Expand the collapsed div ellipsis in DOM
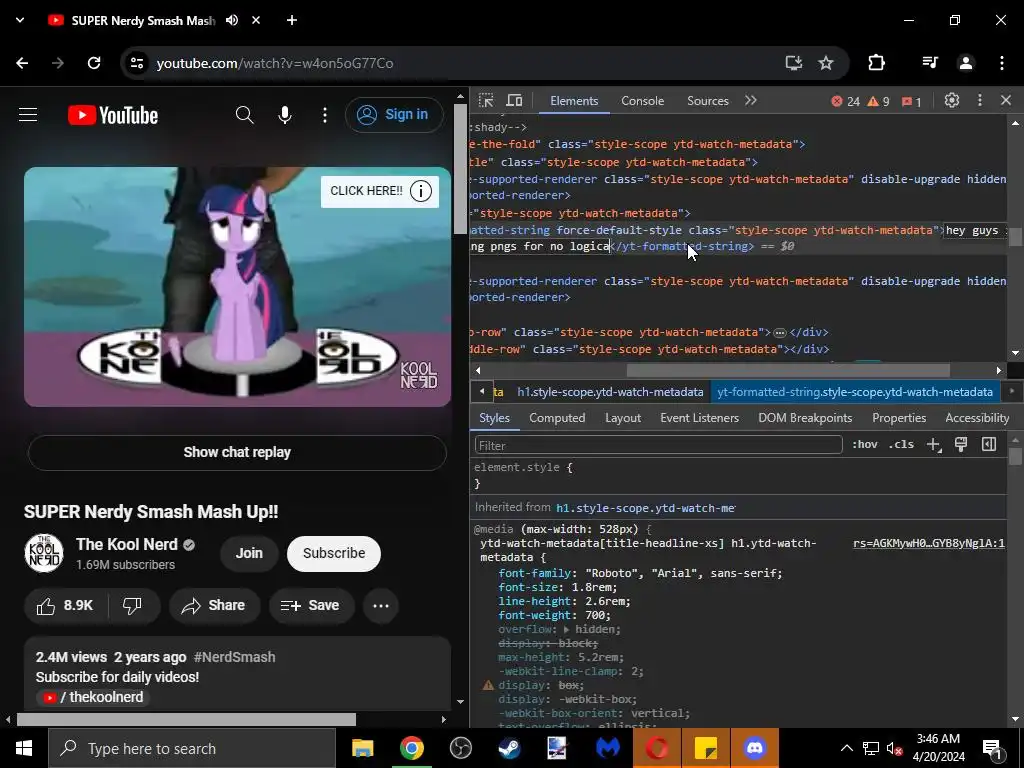1024x768 pixels. coord(780,332)
